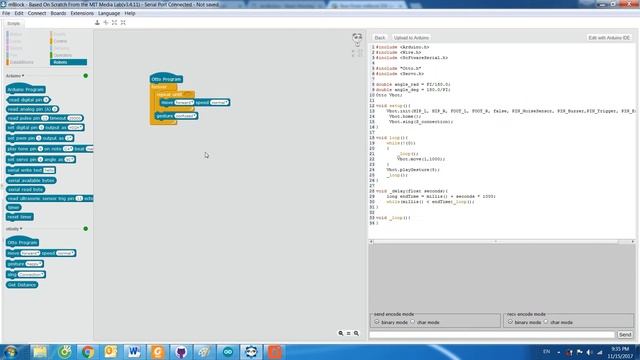Open the Help menu
The image size is (640, 360).
(x=130, y=13)
